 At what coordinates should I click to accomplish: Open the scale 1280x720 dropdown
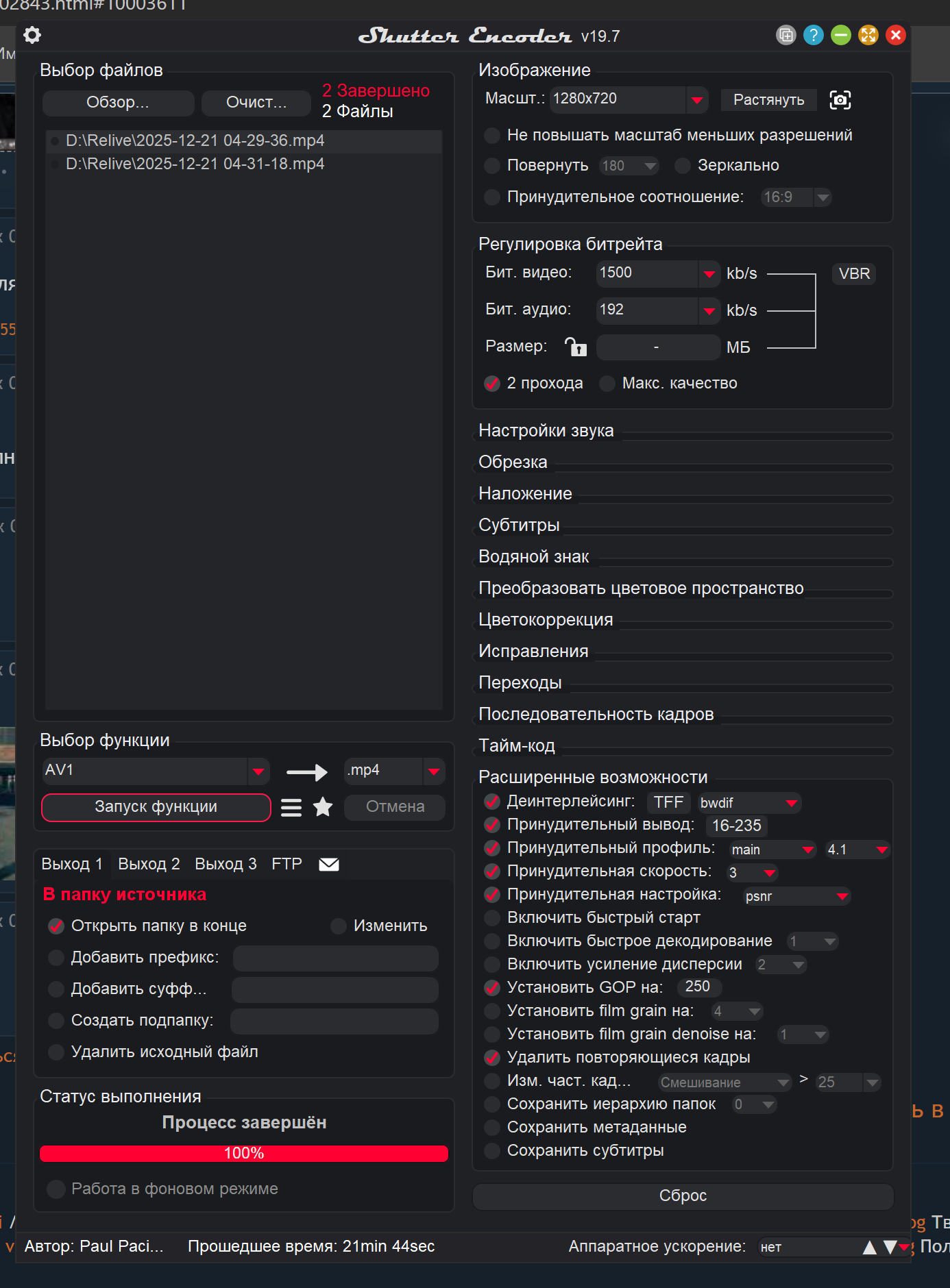[x=697, y=100]
